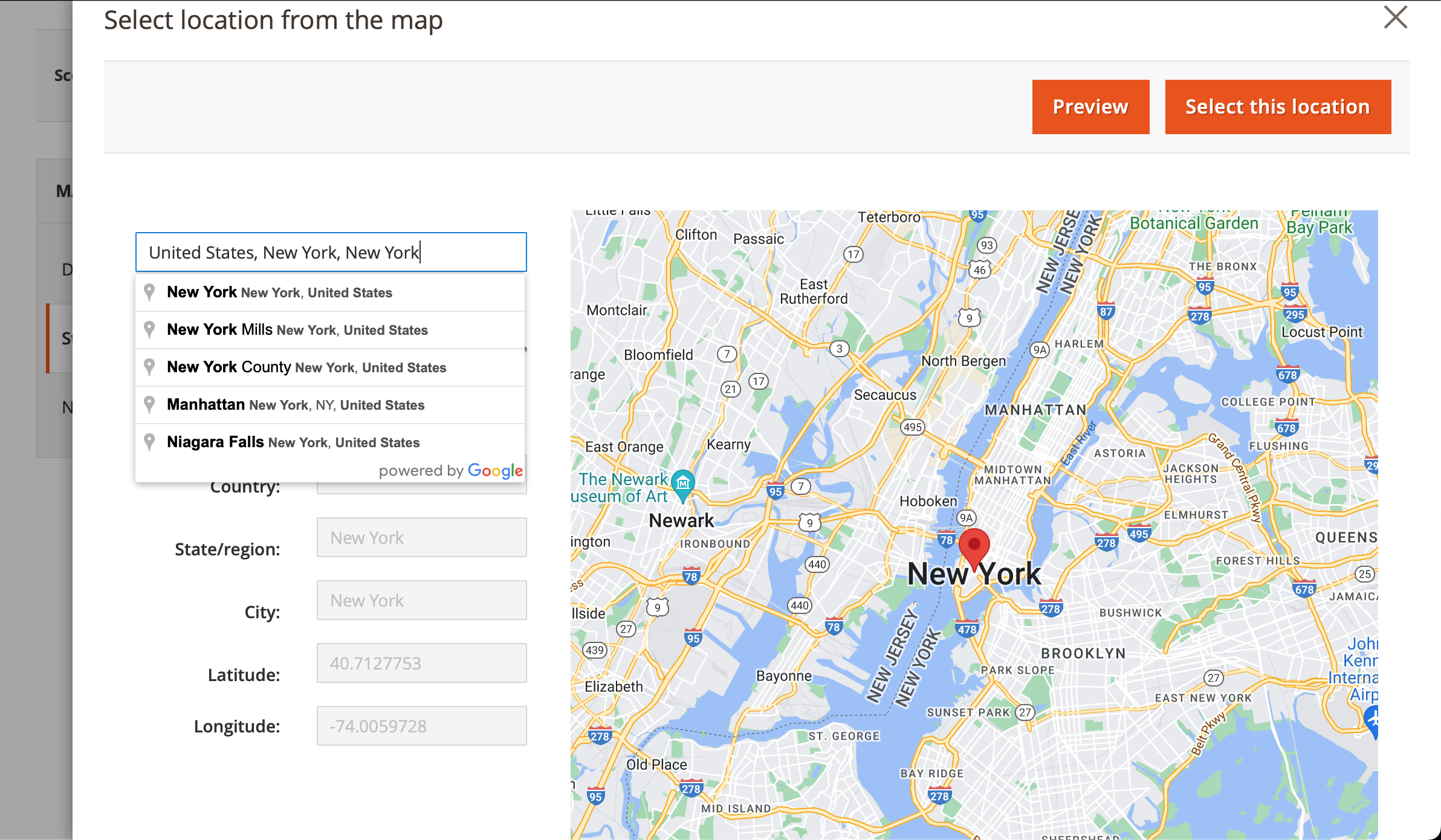Choose New York, New York suggestion
This screenshot has width=1441, height=840.
330,292
